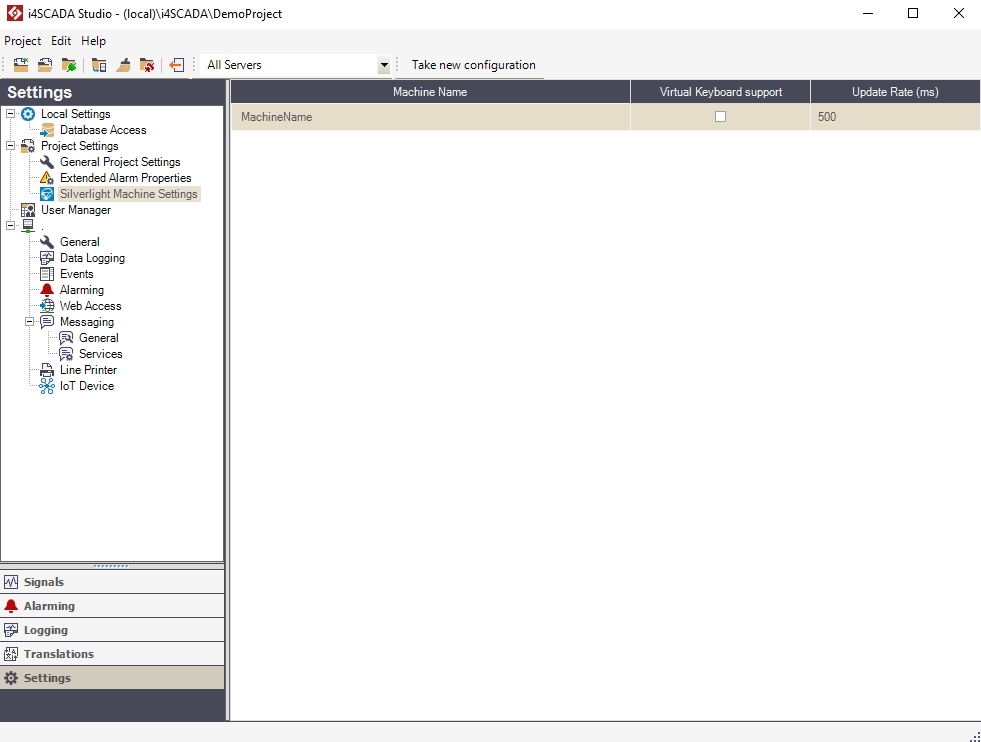The image size is (981, 742).
Task: Click Take new configuration button
Action: pyautogui.click(x=473, y=65)
